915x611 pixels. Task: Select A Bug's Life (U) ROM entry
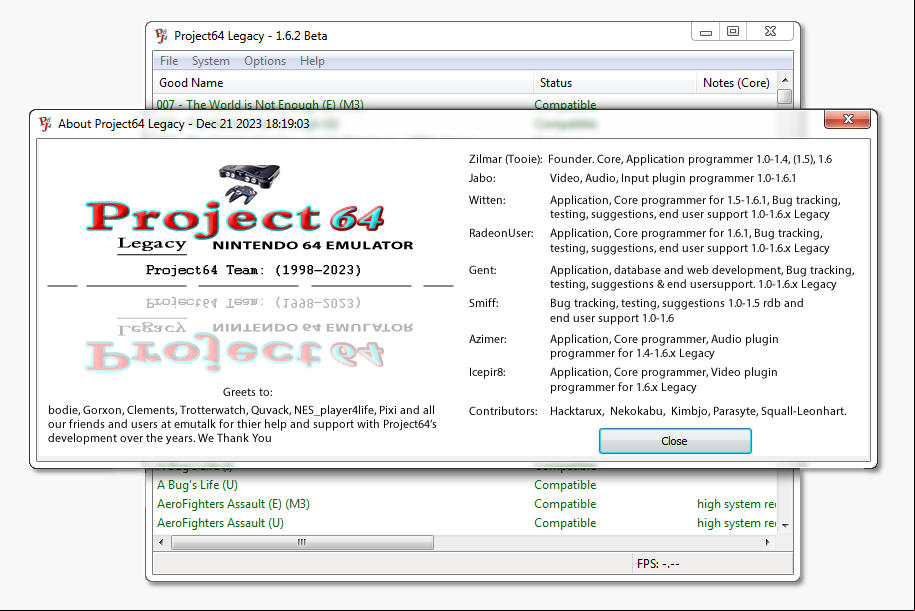[197, 485]
